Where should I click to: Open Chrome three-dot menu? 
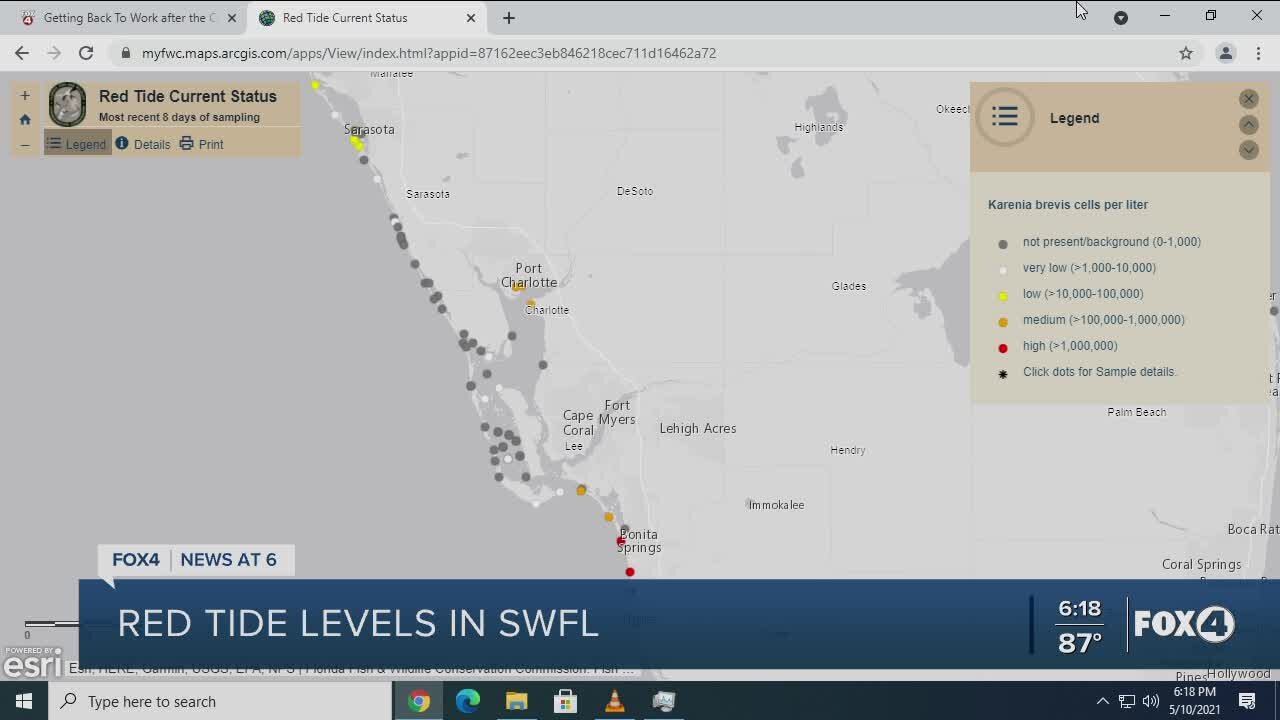(1258, 53)
